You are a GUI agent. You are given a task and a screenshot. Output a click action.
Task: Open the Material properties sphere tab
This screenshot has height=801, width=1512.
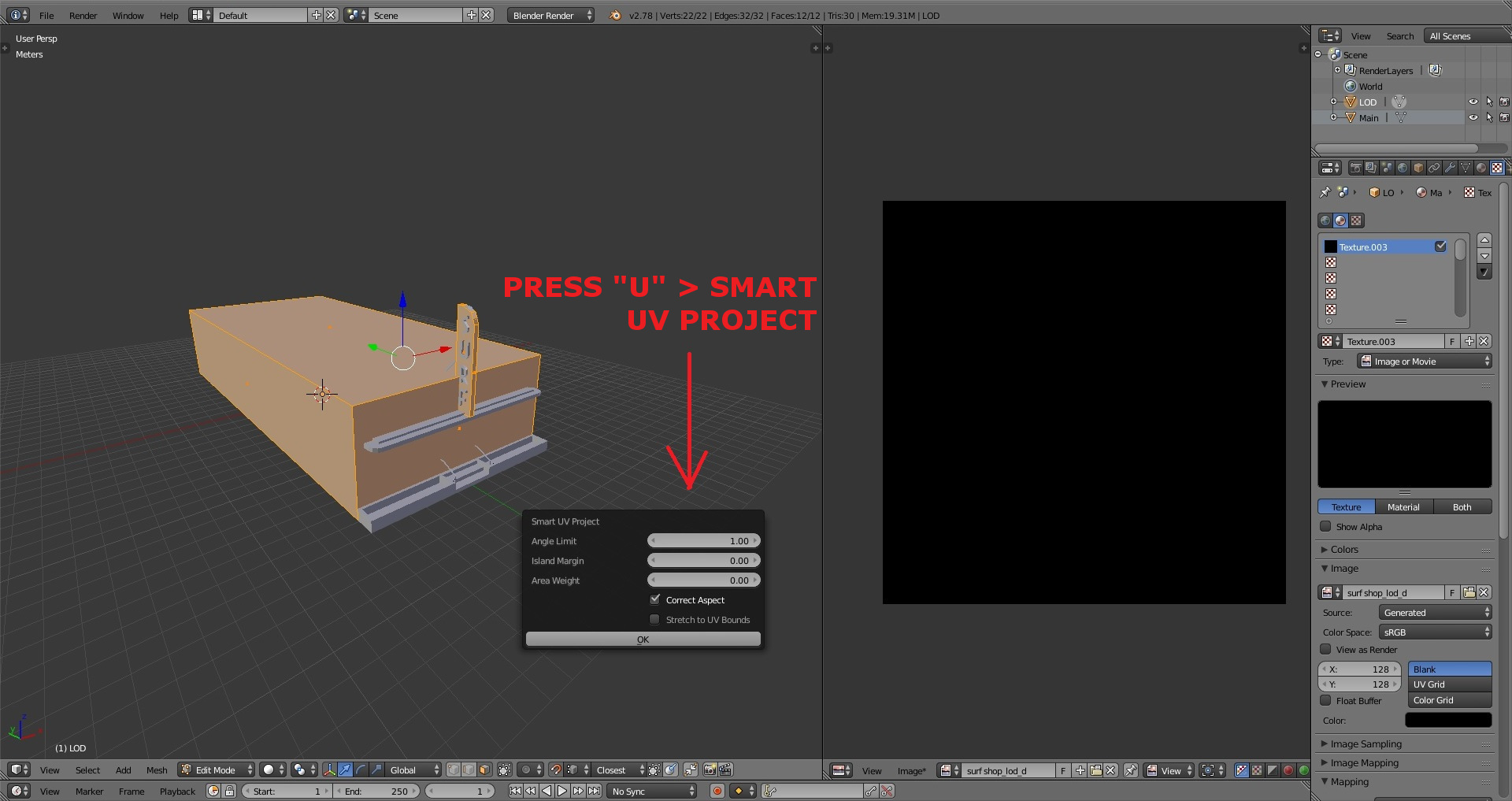[1481, 168]
